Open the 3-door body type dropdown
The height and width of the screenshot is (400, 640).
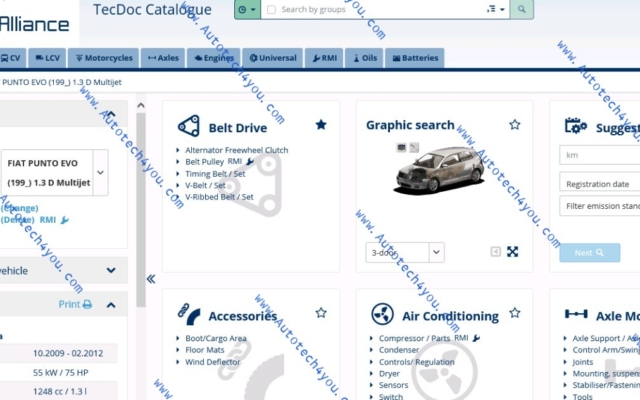point(436,252)
